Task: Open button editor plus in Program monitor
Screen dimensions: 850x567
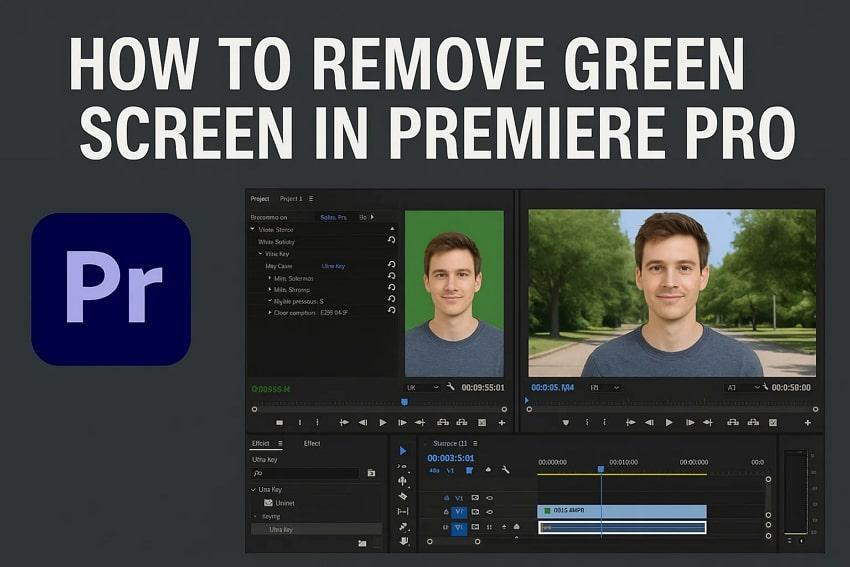Action: (x=808, y=423)
